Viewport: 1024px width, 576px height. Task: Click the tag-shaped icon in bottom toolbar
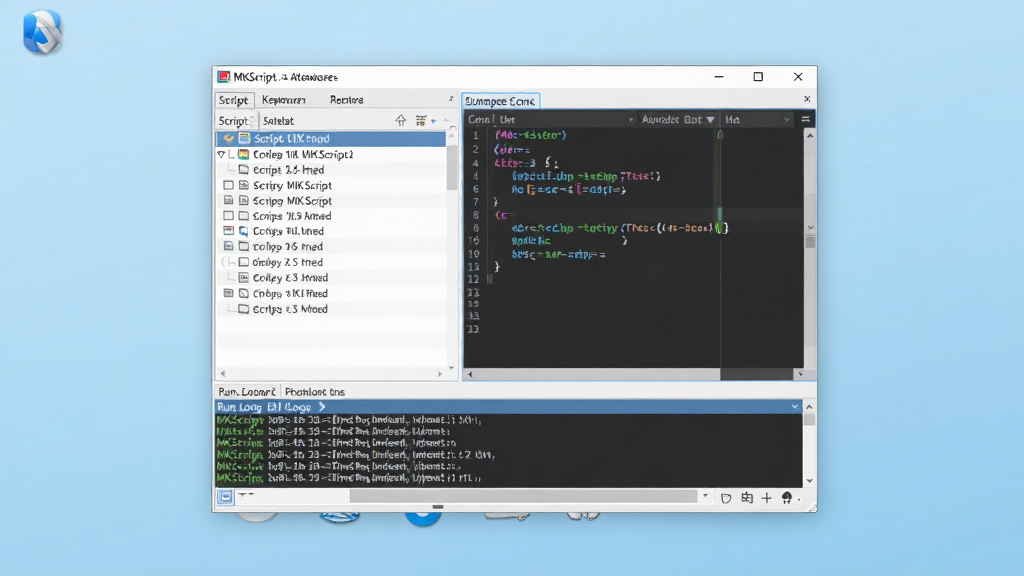726,498
